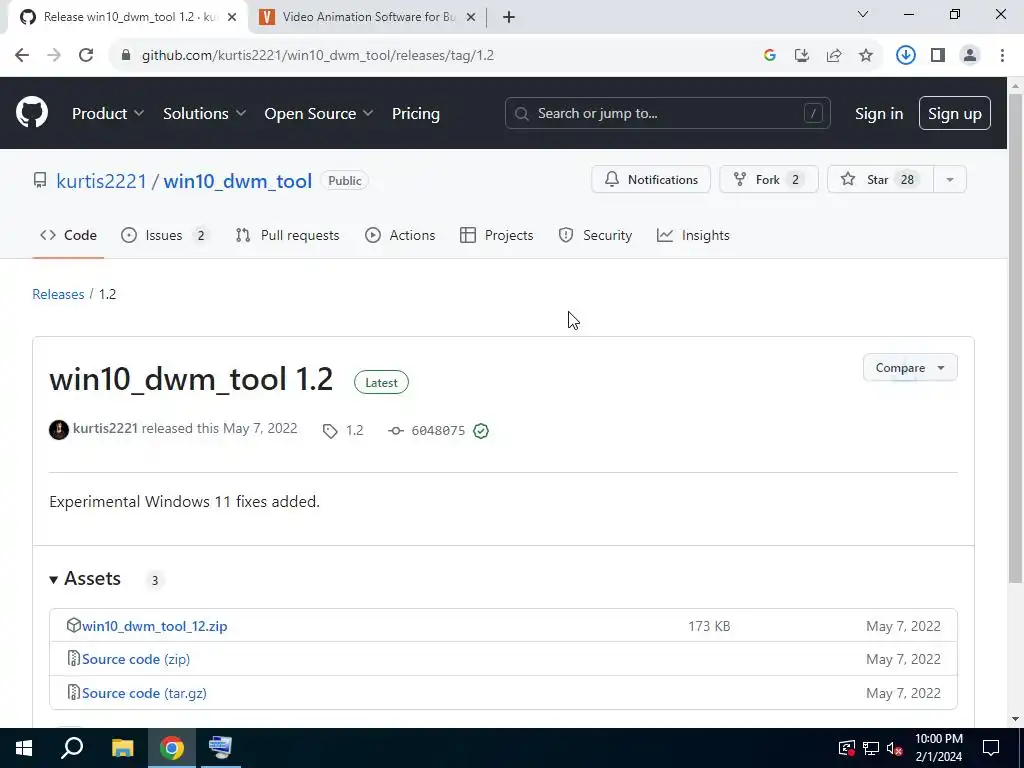Open Windows Start menu
The height and width of the screenshot is (768, 1024).
point(24,748)
